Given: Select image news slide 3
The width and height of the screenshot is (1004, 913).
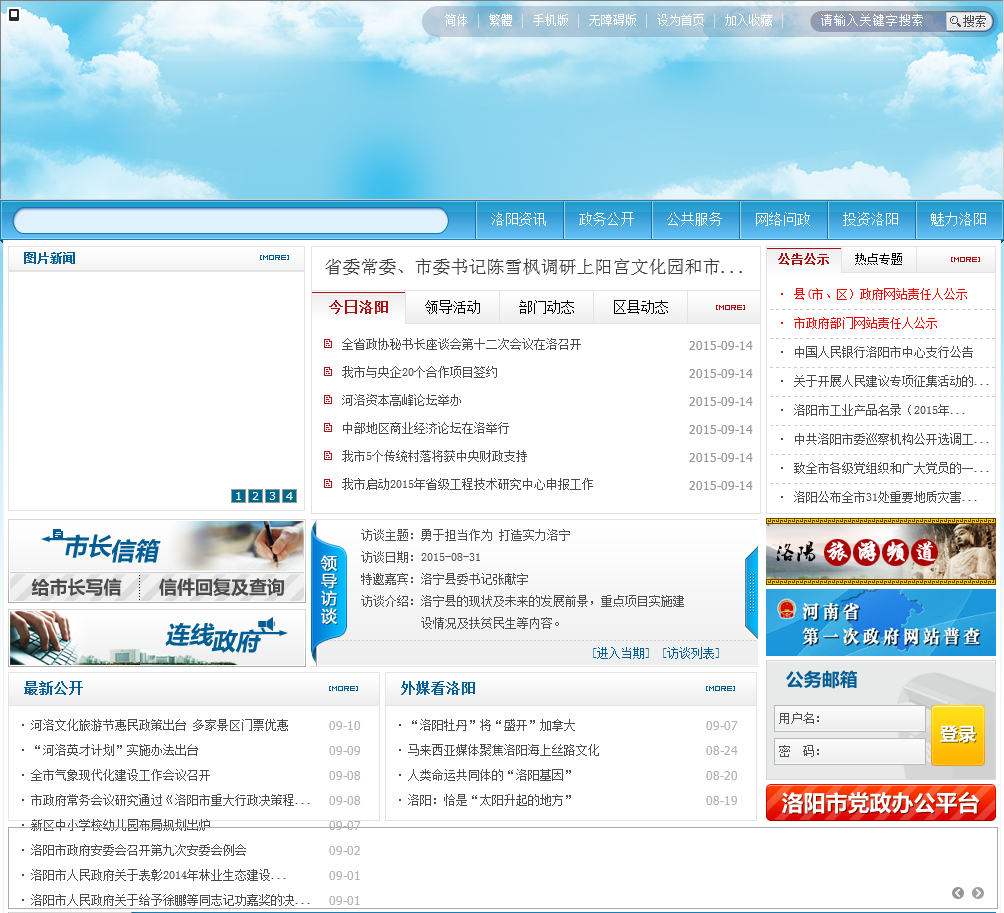Looking at the screenshot, I should tap(272, 496).
